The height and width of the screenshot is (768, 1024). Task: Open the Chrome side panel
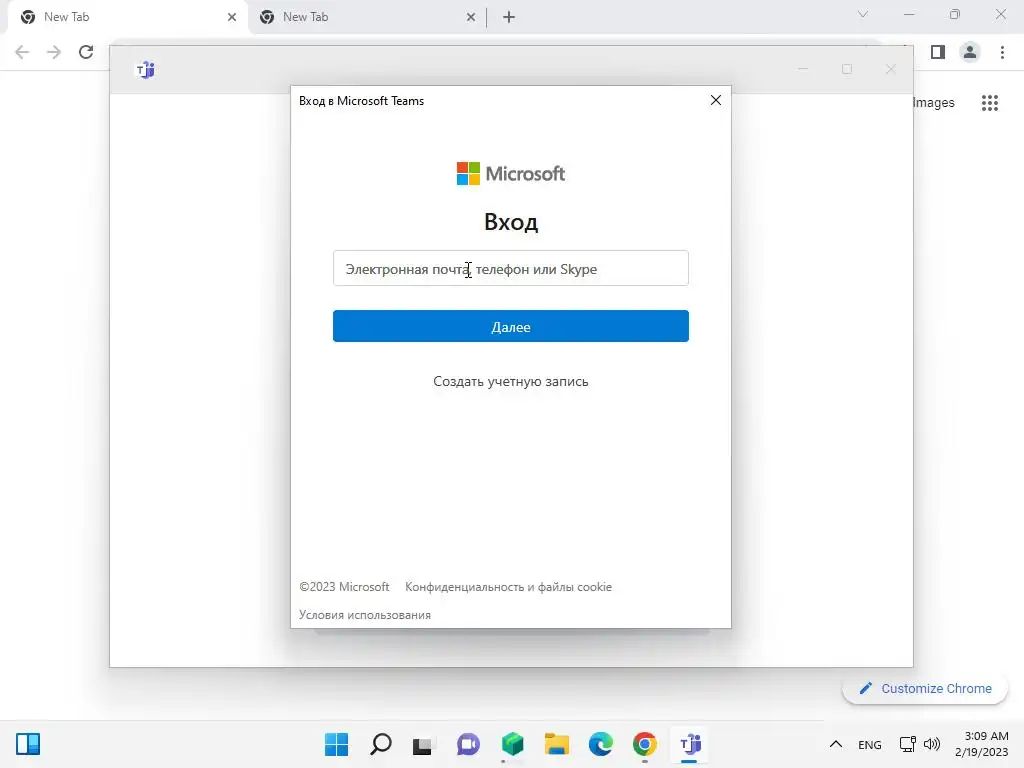[938, 52]
